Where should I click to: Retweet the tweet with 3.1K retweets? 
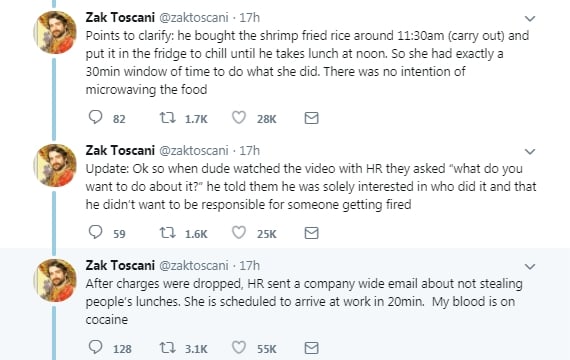click(168, 348)
